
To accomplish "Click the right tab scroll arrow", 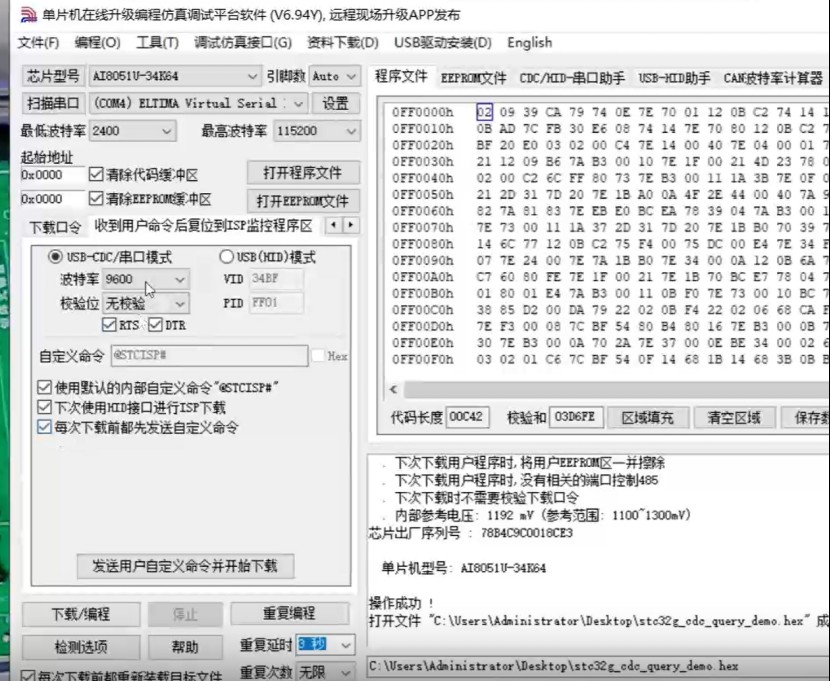I will 350,225.
